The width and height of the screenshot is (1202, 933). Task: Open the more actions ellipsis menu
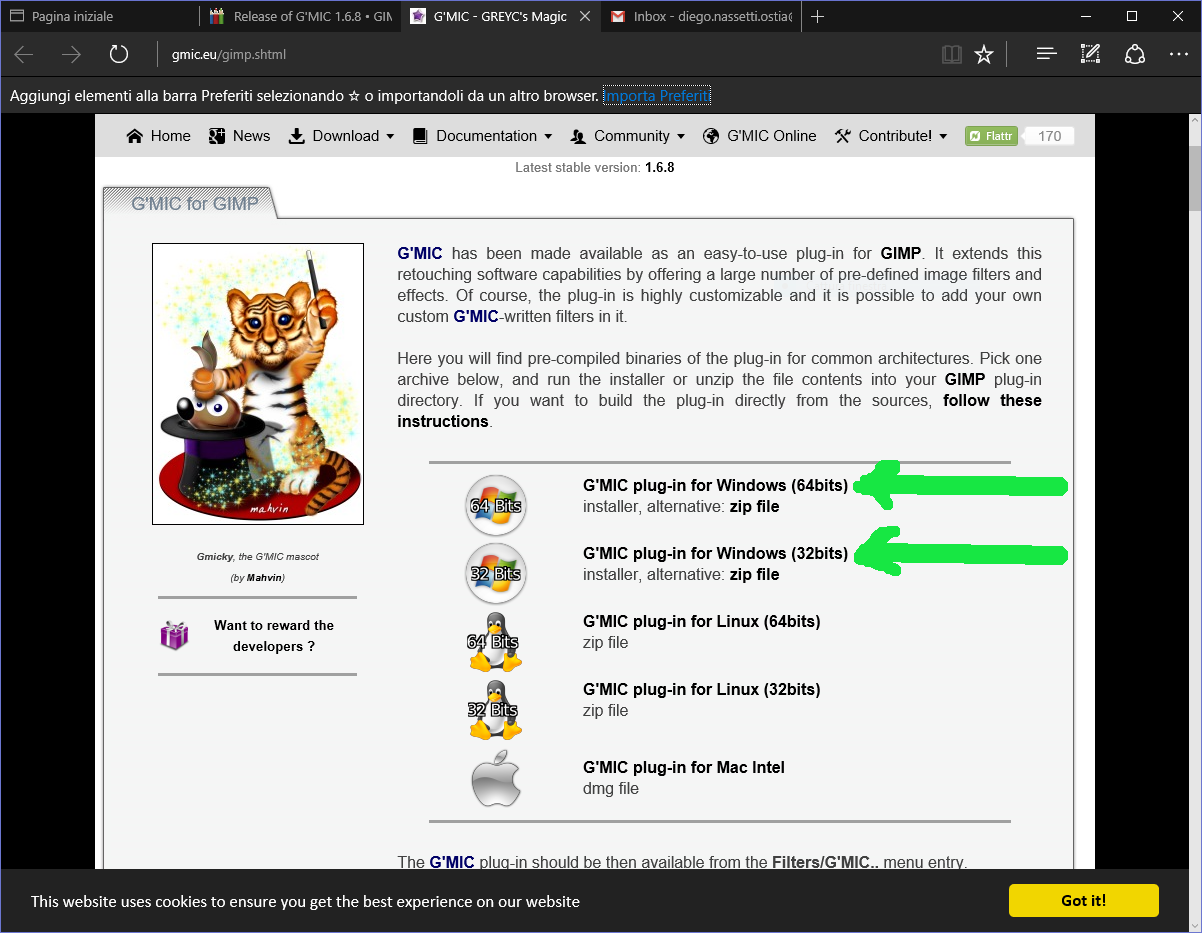click(1178, 54)
